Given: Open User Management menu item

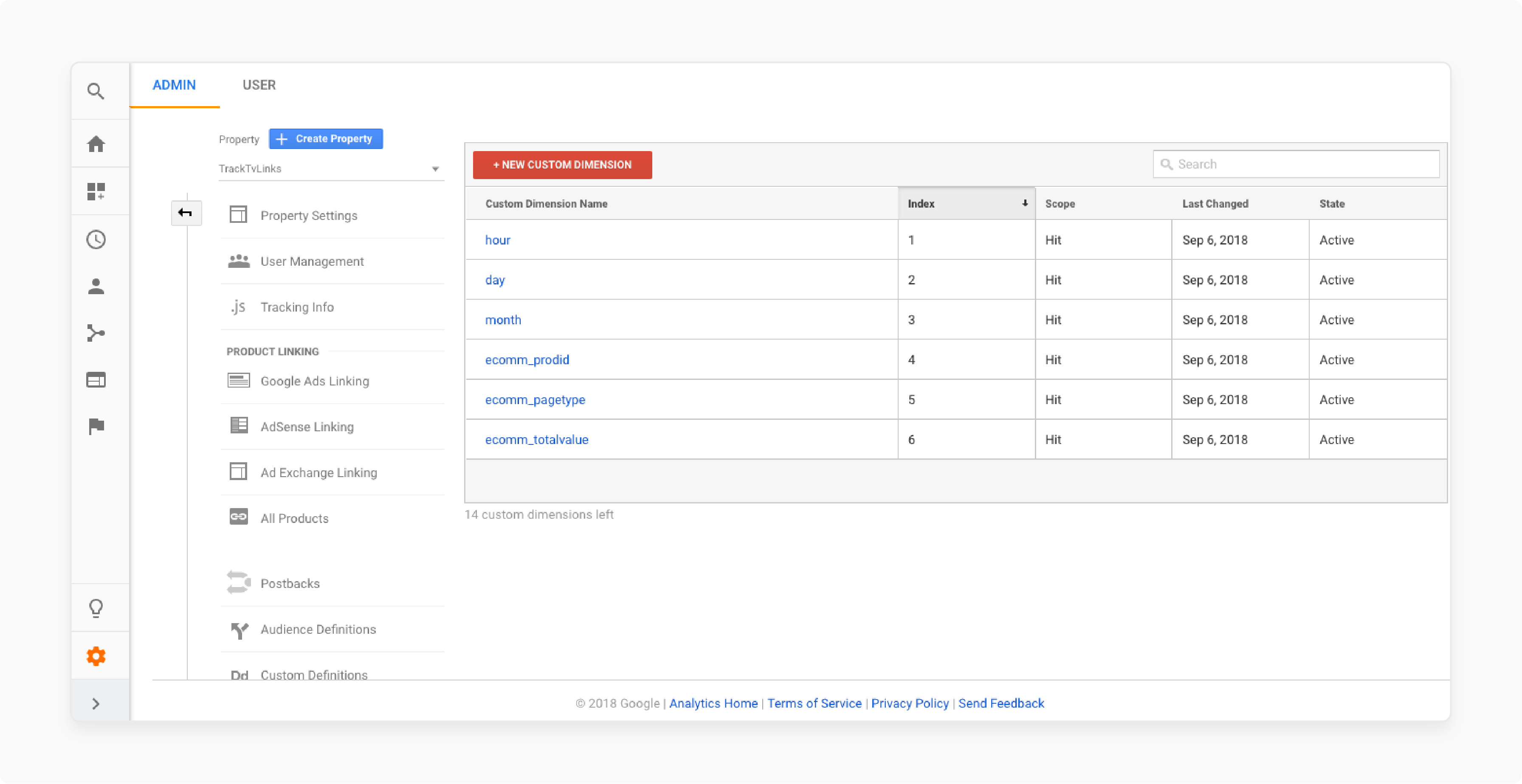Looking at the screenshot, I should coord(312,261).
